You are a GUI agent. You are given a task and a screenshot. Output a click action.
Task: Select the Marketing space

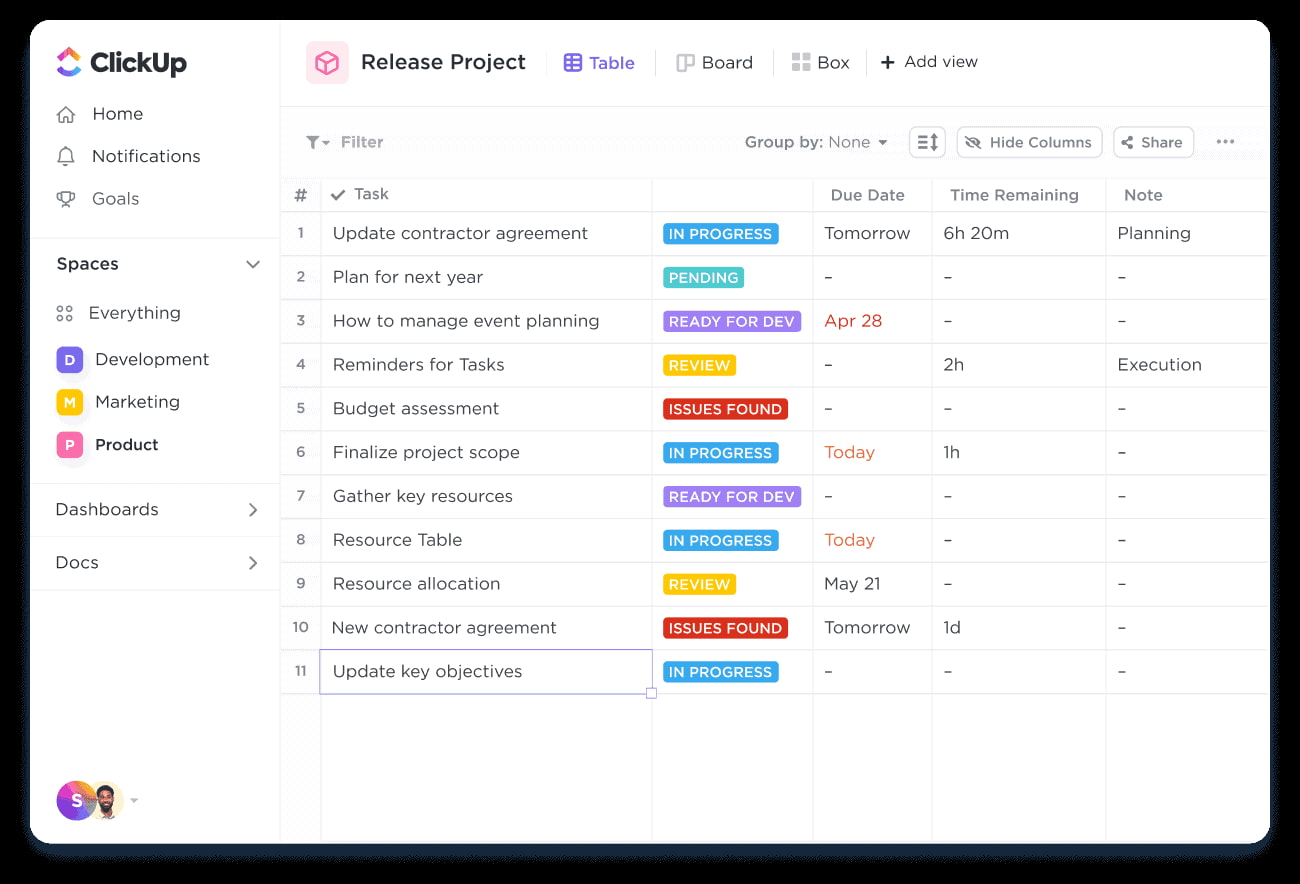[135, 402]
